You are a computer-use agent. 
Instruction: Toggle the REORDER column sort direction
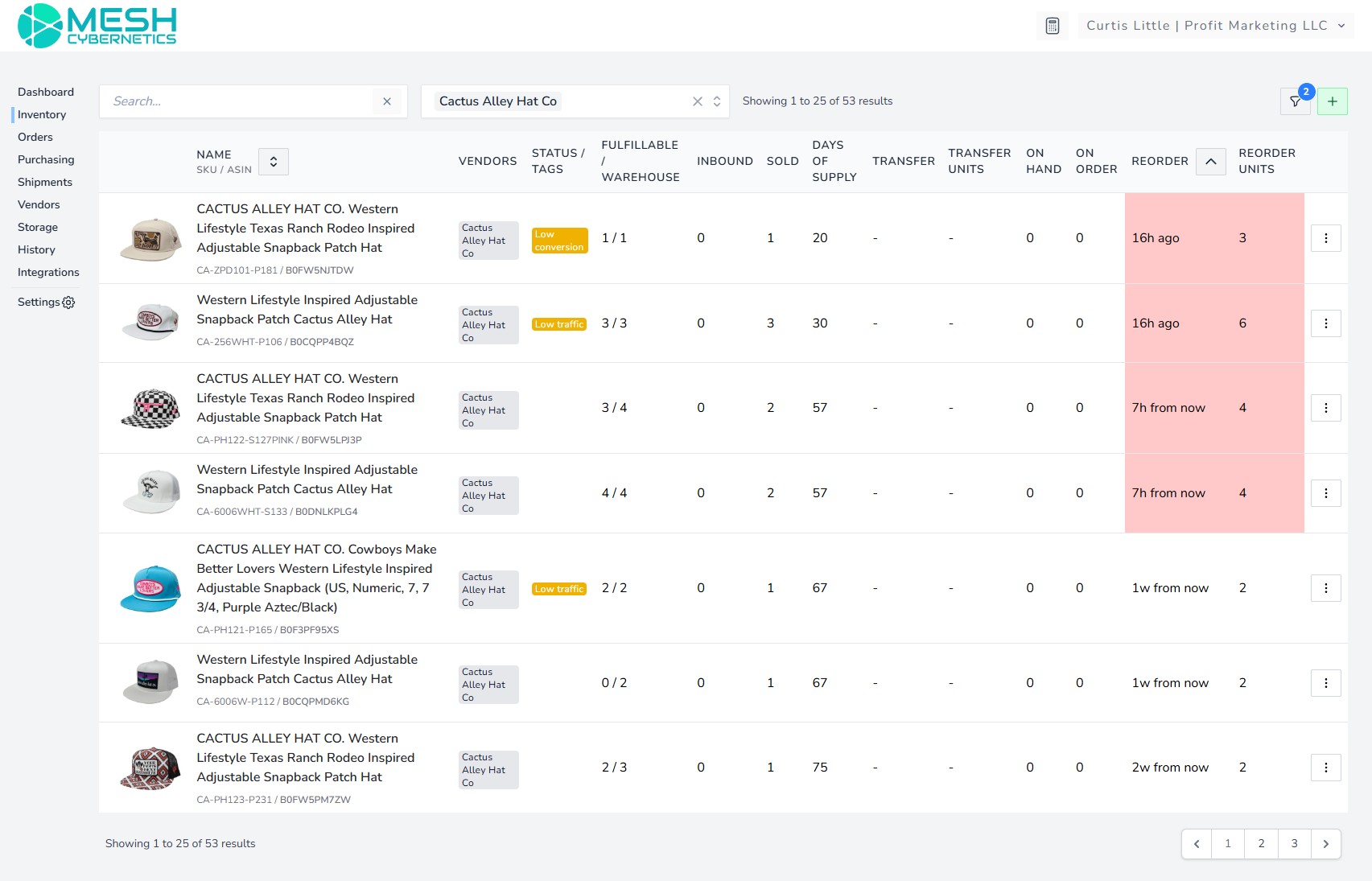click(x=1210, y=161)
